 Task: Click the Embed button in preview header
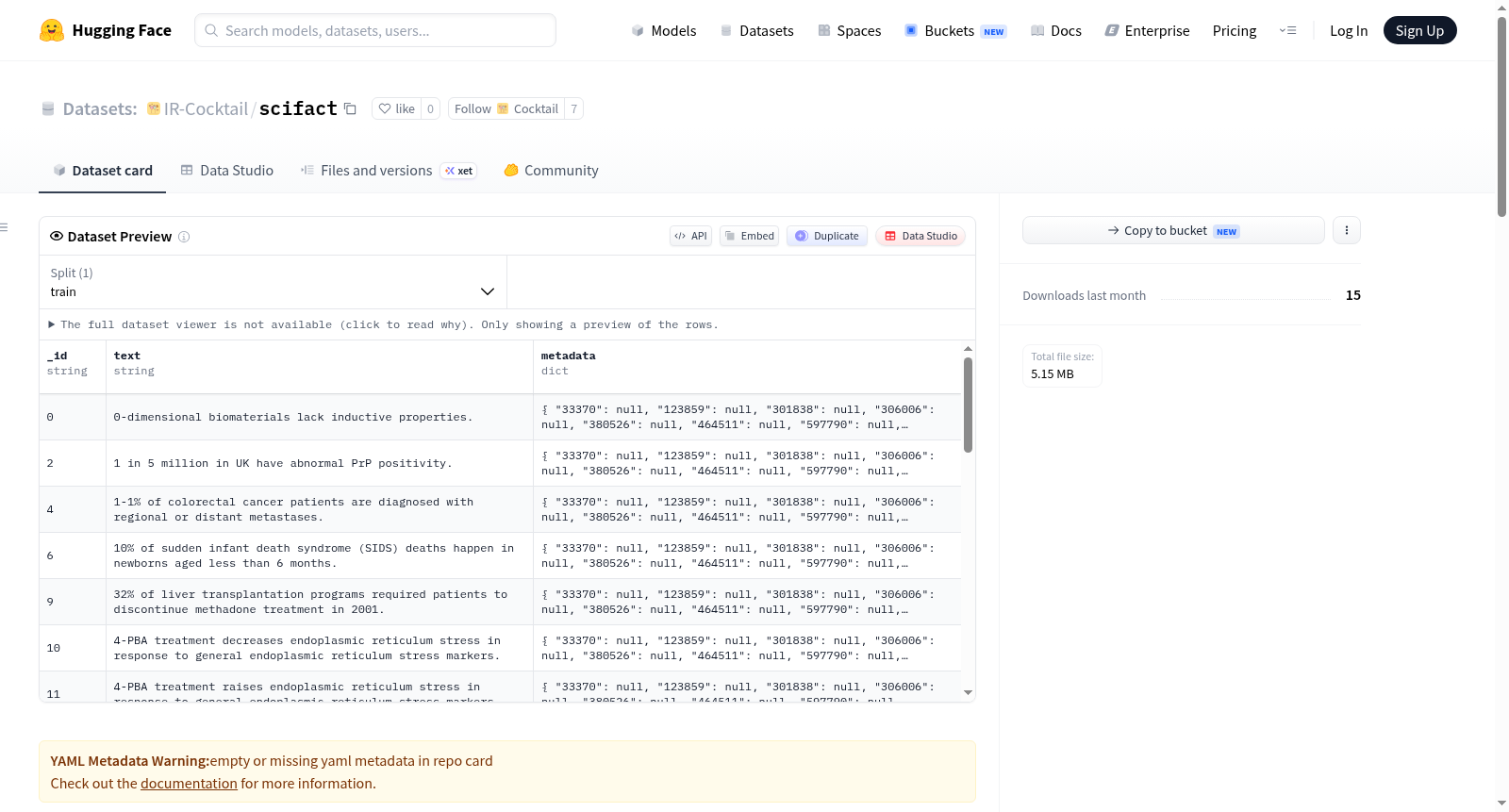(749, 236)
